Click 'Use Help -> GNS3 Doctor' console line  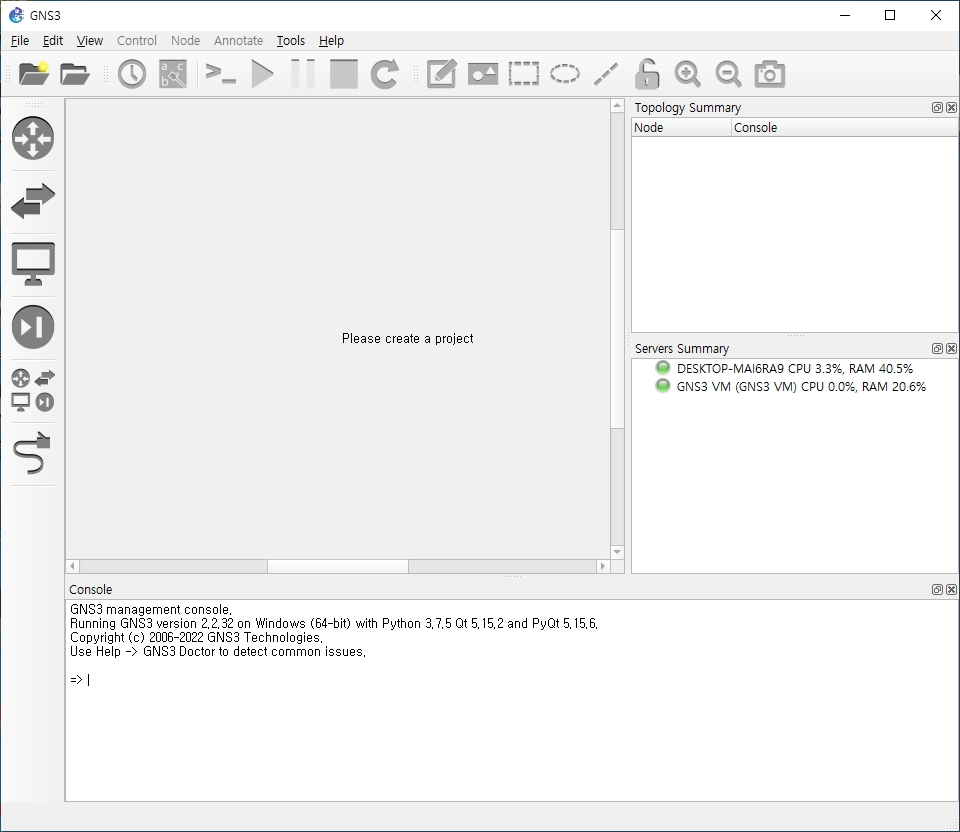point(218,651)
